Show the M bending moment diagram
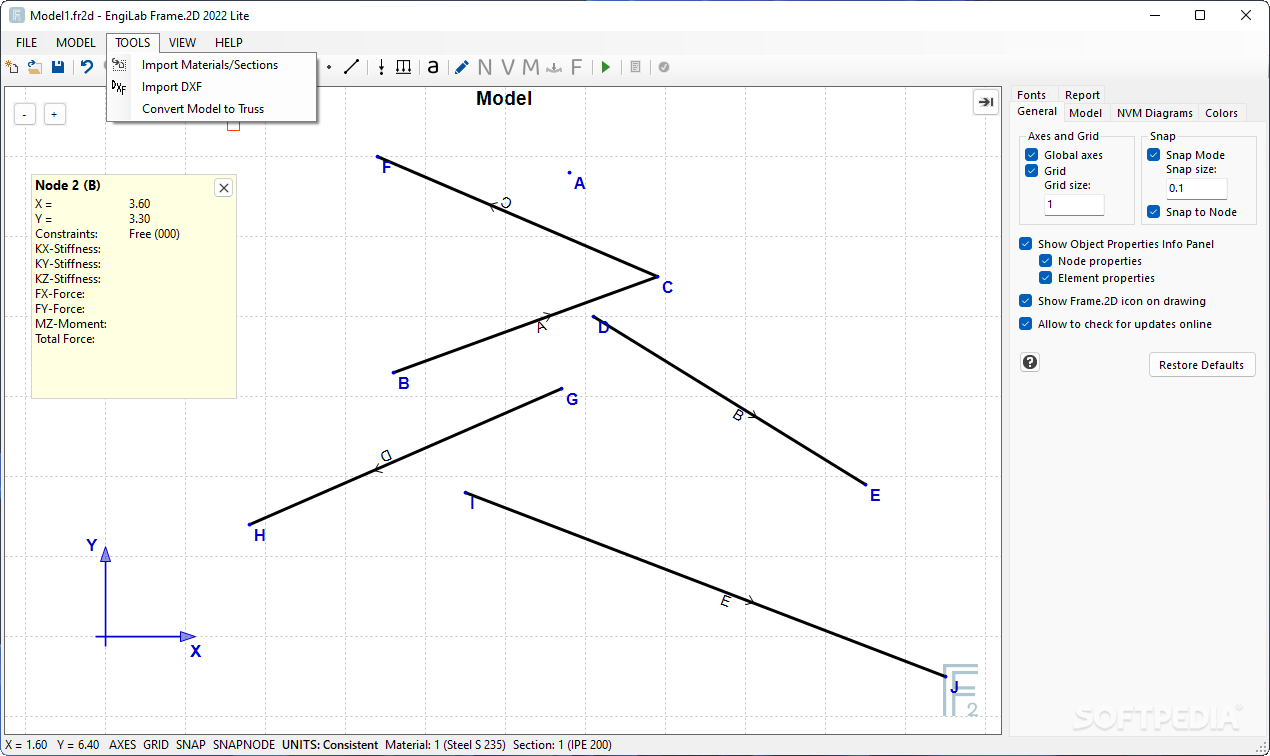This screenshot has width=1270, height=756. pos(531,67)
